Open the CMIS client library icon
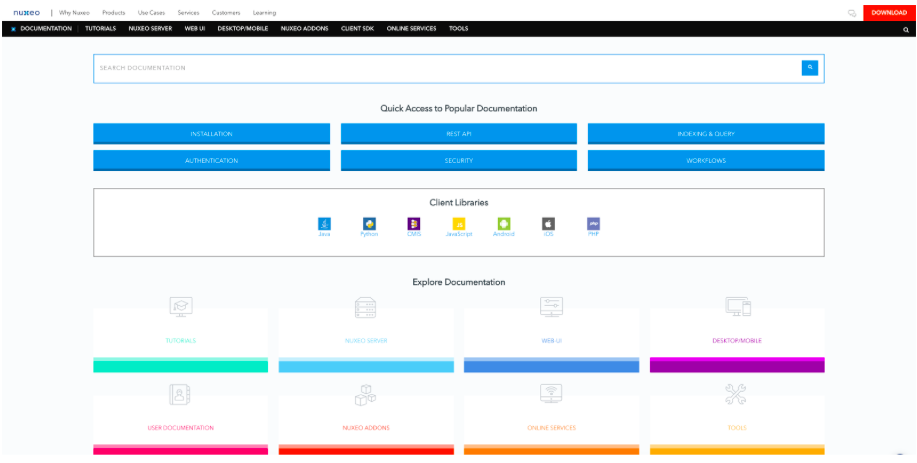 pos(414,223)
